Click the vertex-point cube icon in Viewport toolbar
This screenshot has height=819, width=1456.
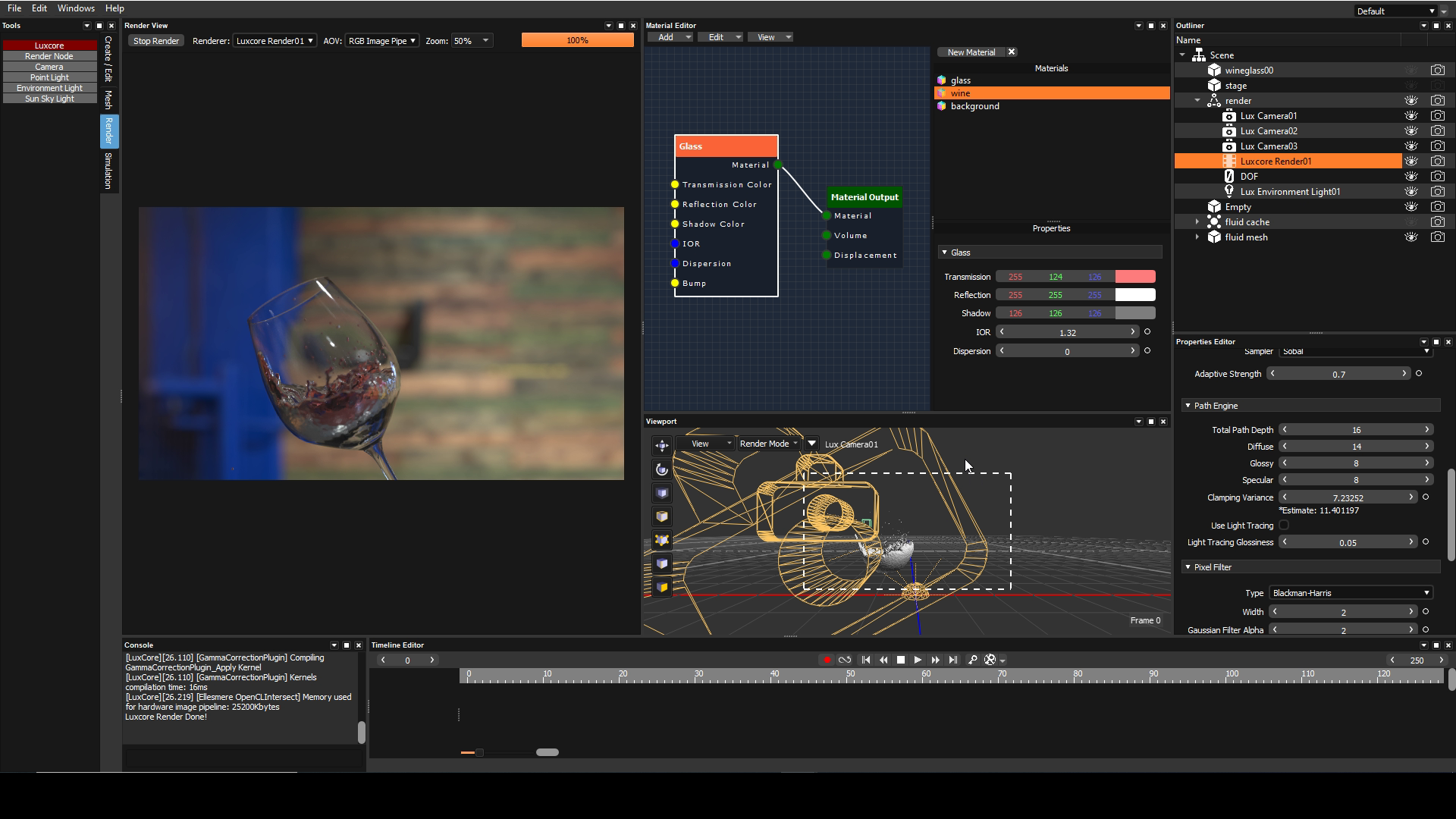[662, 540]
